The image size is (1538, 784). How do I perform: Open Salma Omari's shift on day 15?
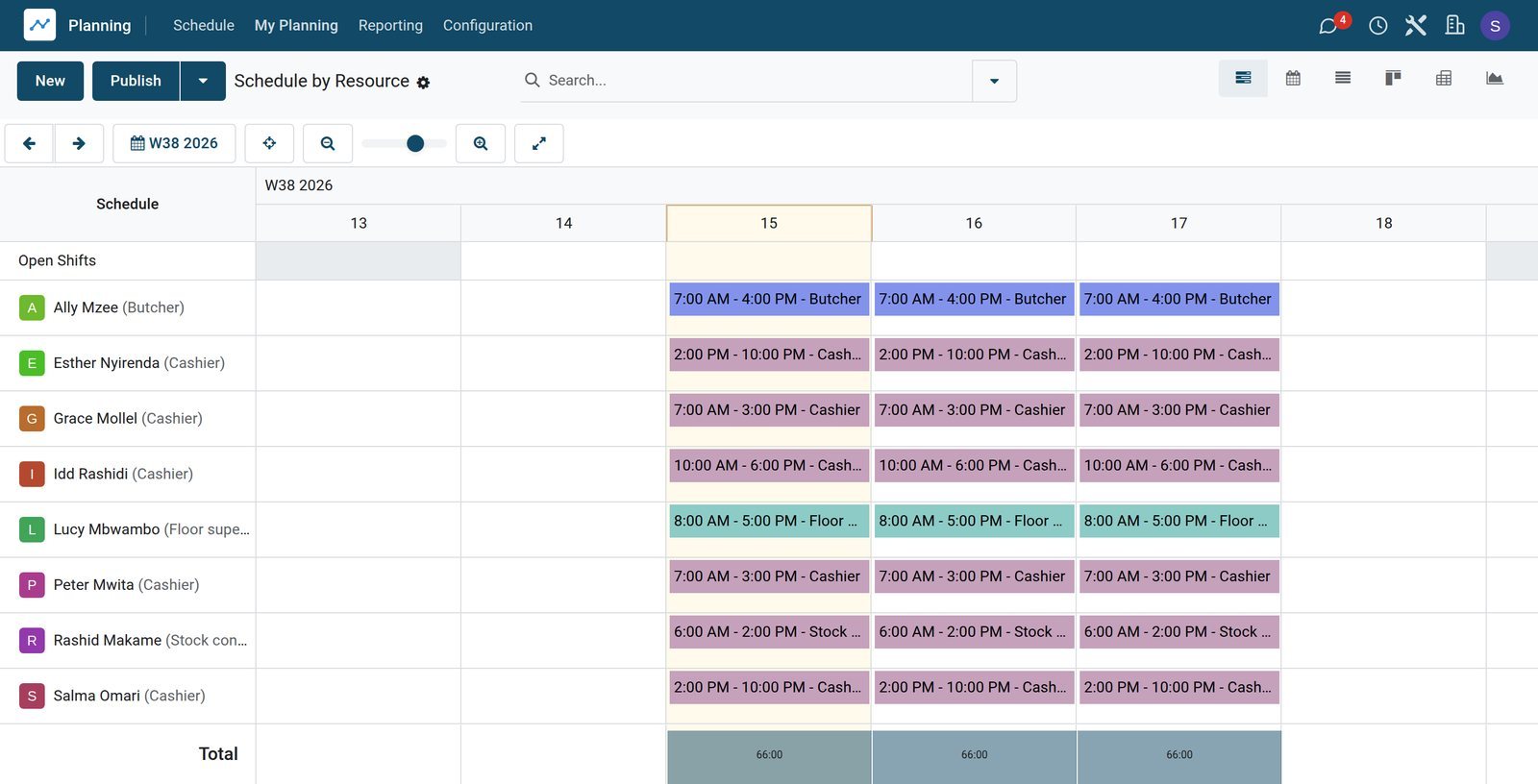[x=769, y=688]
